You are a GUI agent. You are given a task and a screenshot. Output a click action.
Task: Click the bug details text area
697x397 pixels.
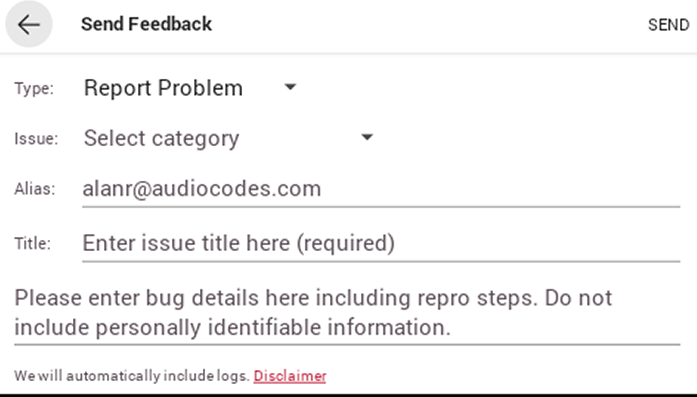pyautogui.click(x=347, y=313)
